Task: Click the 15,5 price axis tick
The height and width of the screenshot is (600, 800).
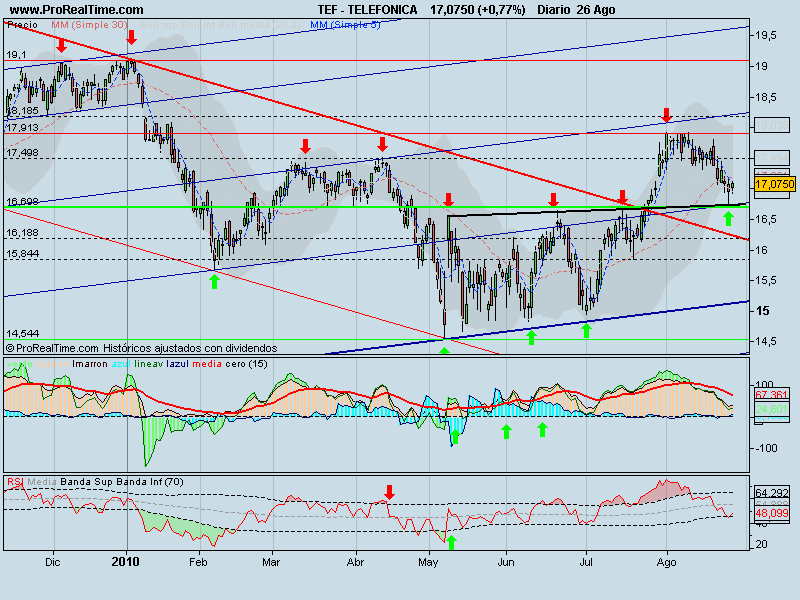Action: coord(766,280)
